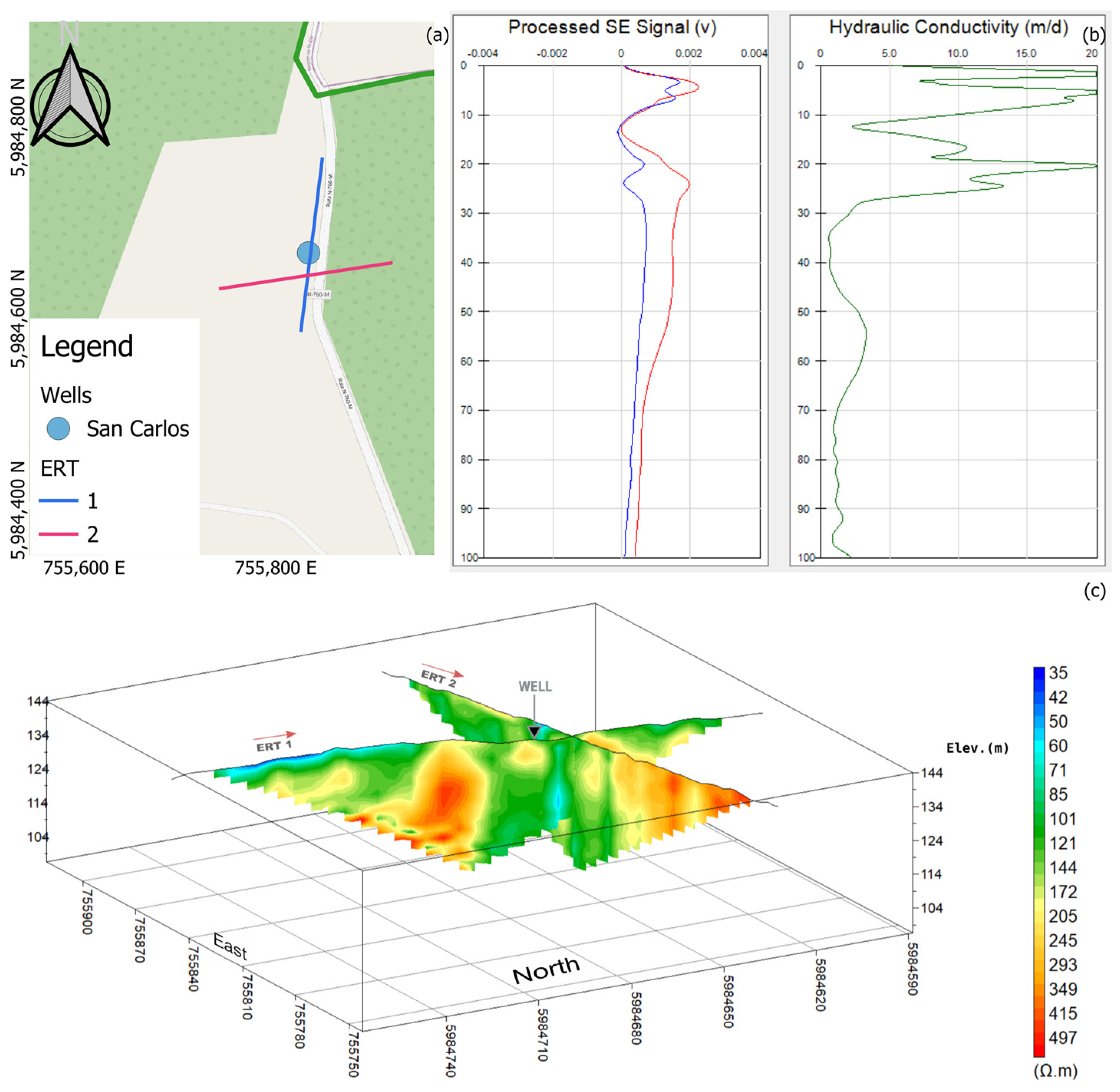The height and width of the screenshot is (1092, 1120).
Task: Click the blue ERT 1 line on the map
Action: point(312,244)
